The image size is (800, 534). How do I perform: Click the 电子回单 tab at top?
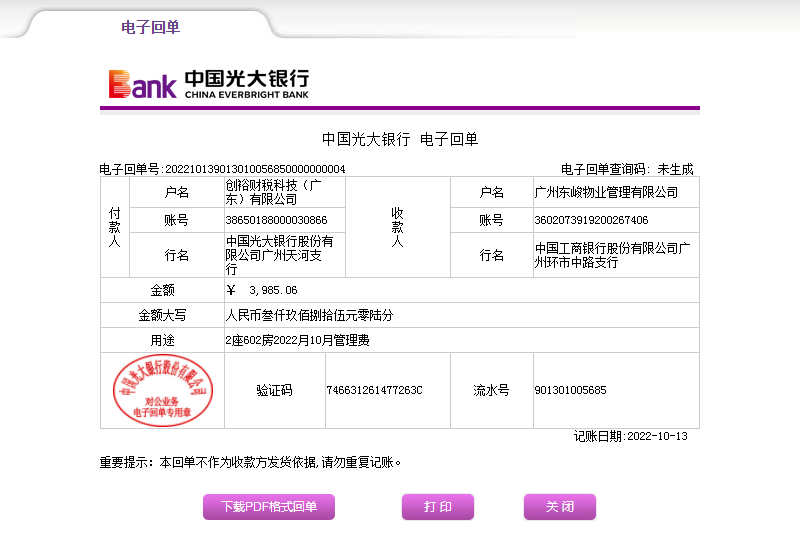(150, 27)
